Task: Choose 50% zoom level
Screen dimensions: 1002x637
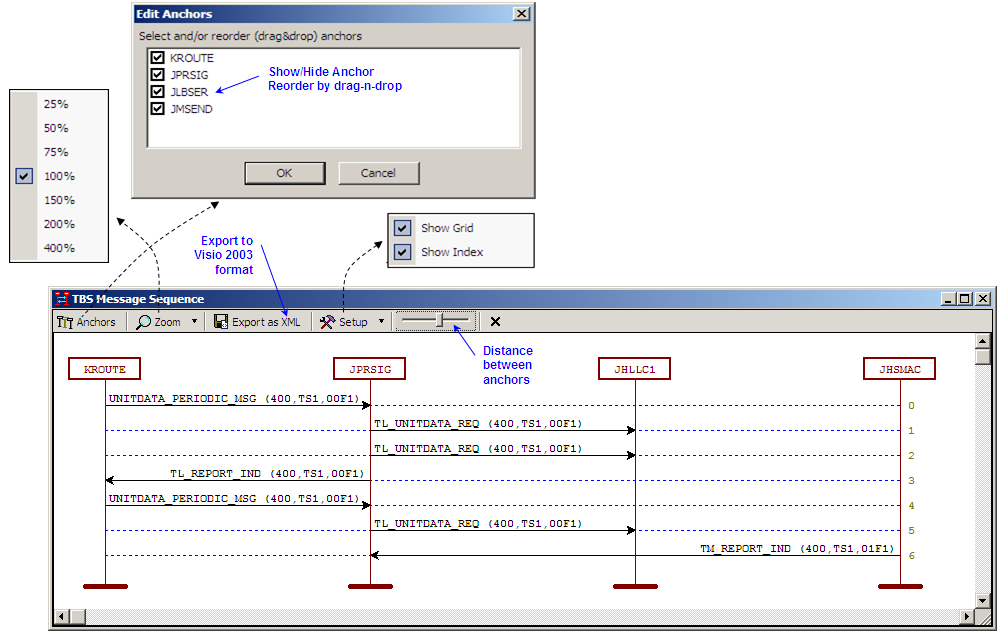Action: tap(56, 128)
